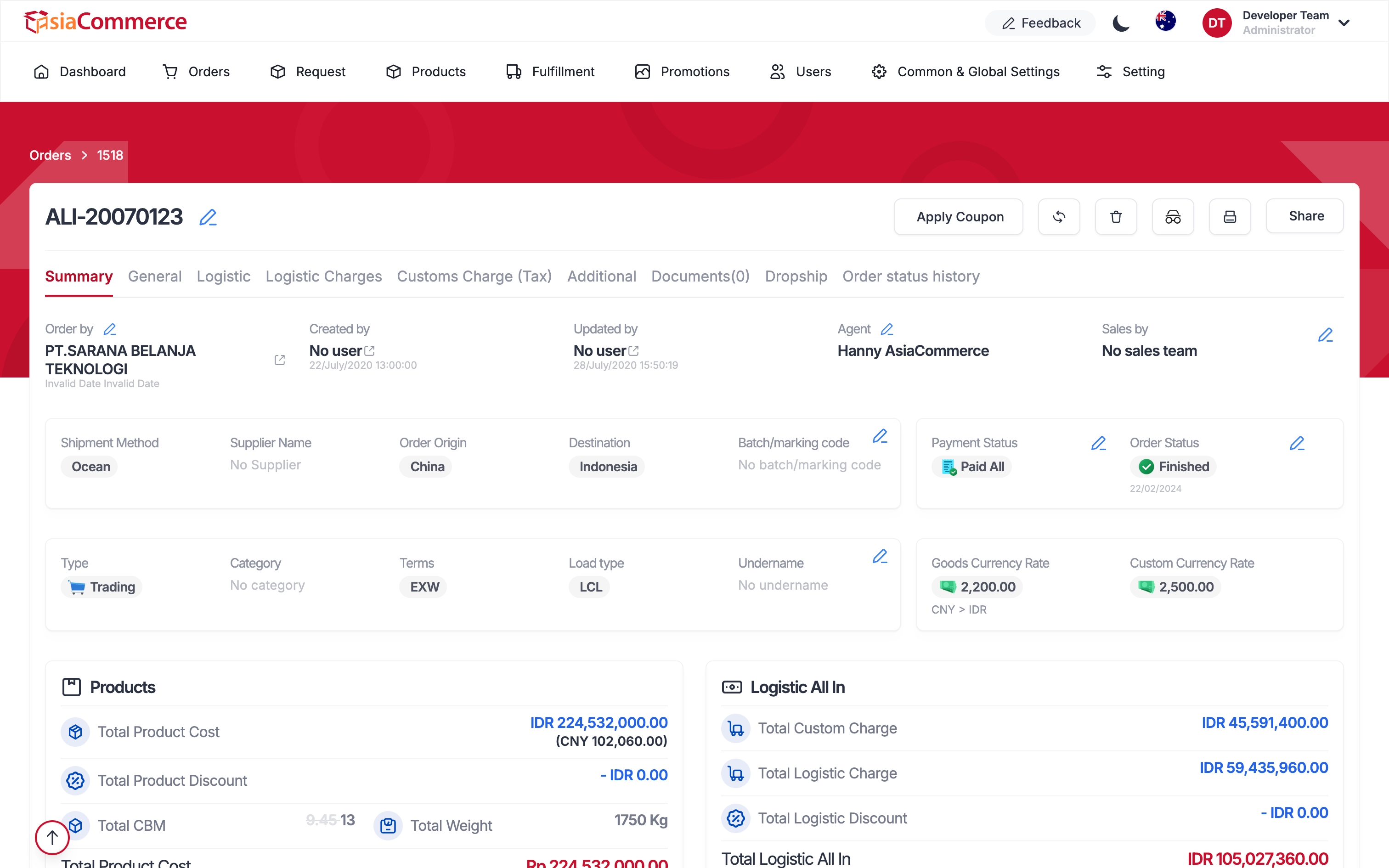Screen dimensions: 1389x868
Task: Switch to the Dropship tab
Action: click(x=796, y=276)
